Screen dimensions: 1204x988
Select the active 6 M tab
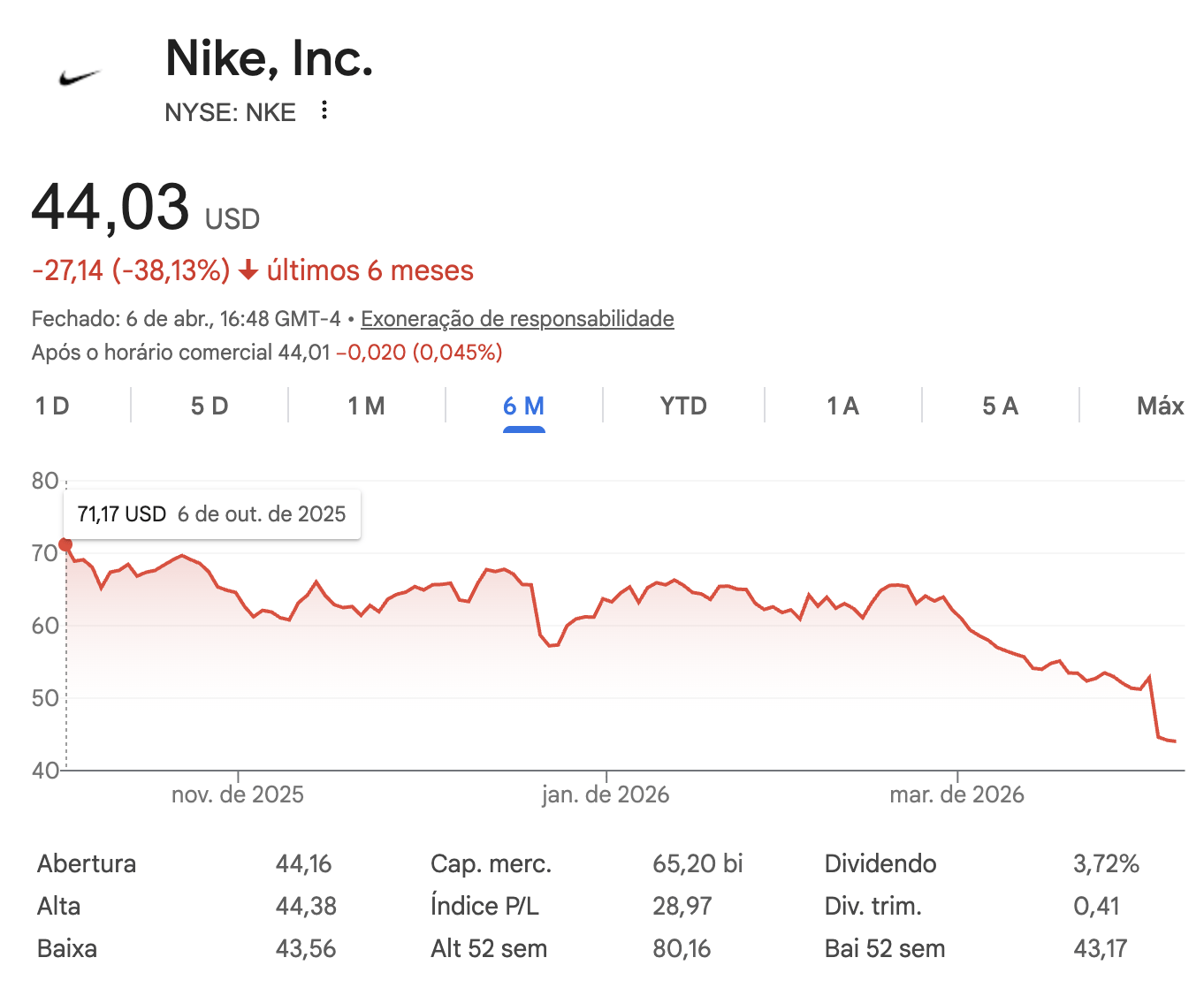(x=523, y=406)
